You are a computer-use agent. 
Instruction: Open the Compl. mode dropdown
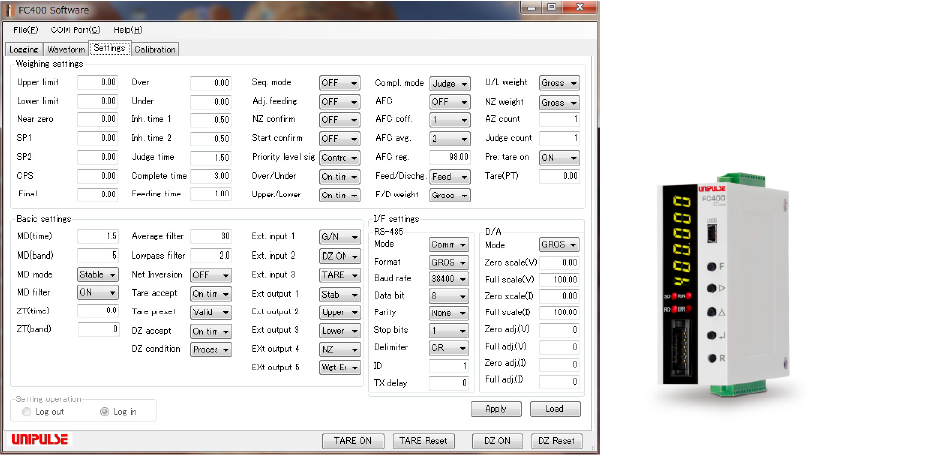click(450, 84)
